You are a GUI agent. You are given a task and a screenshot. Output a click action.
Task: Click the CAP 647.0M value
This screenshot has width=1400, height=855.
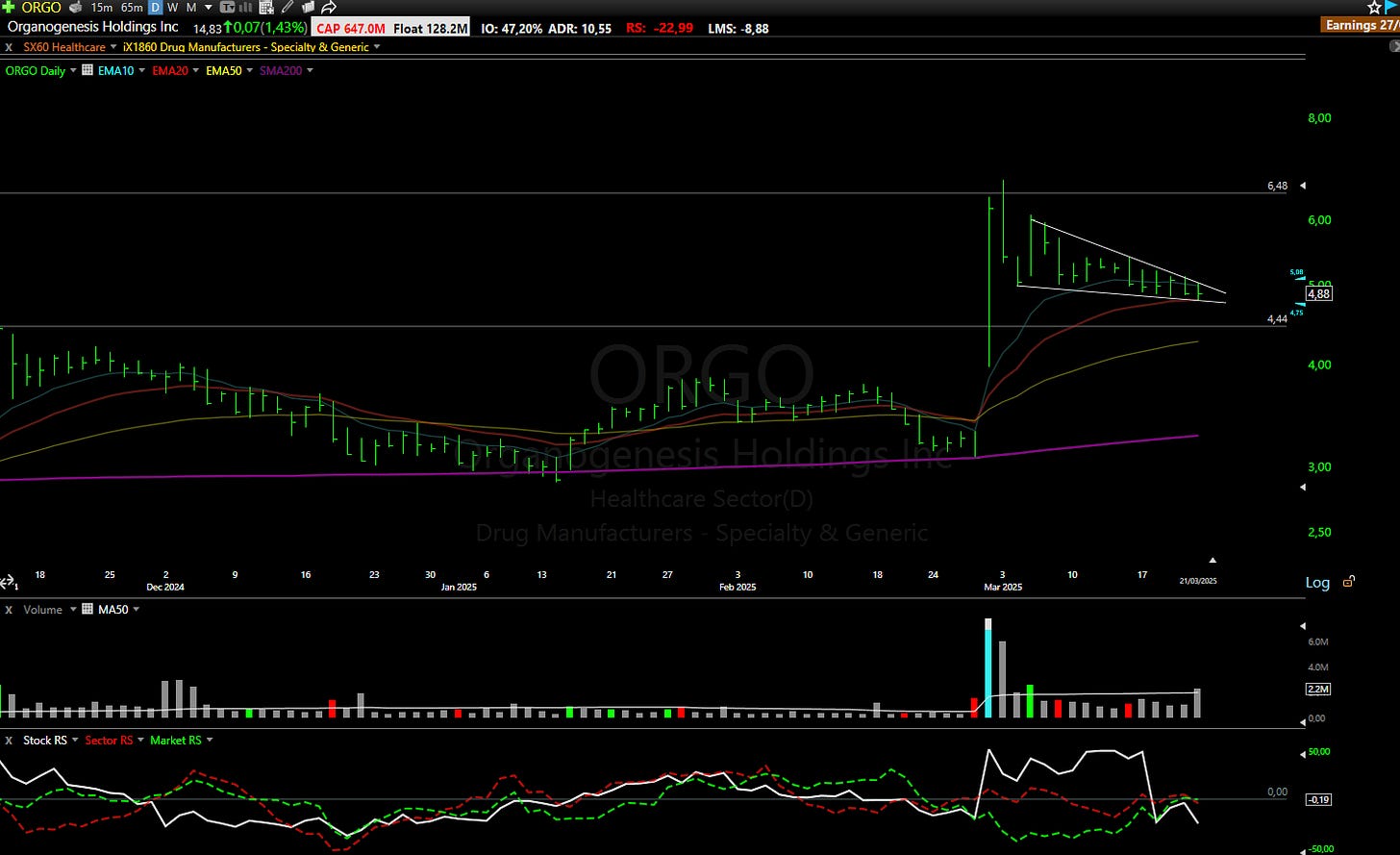(x=350, y=28)
